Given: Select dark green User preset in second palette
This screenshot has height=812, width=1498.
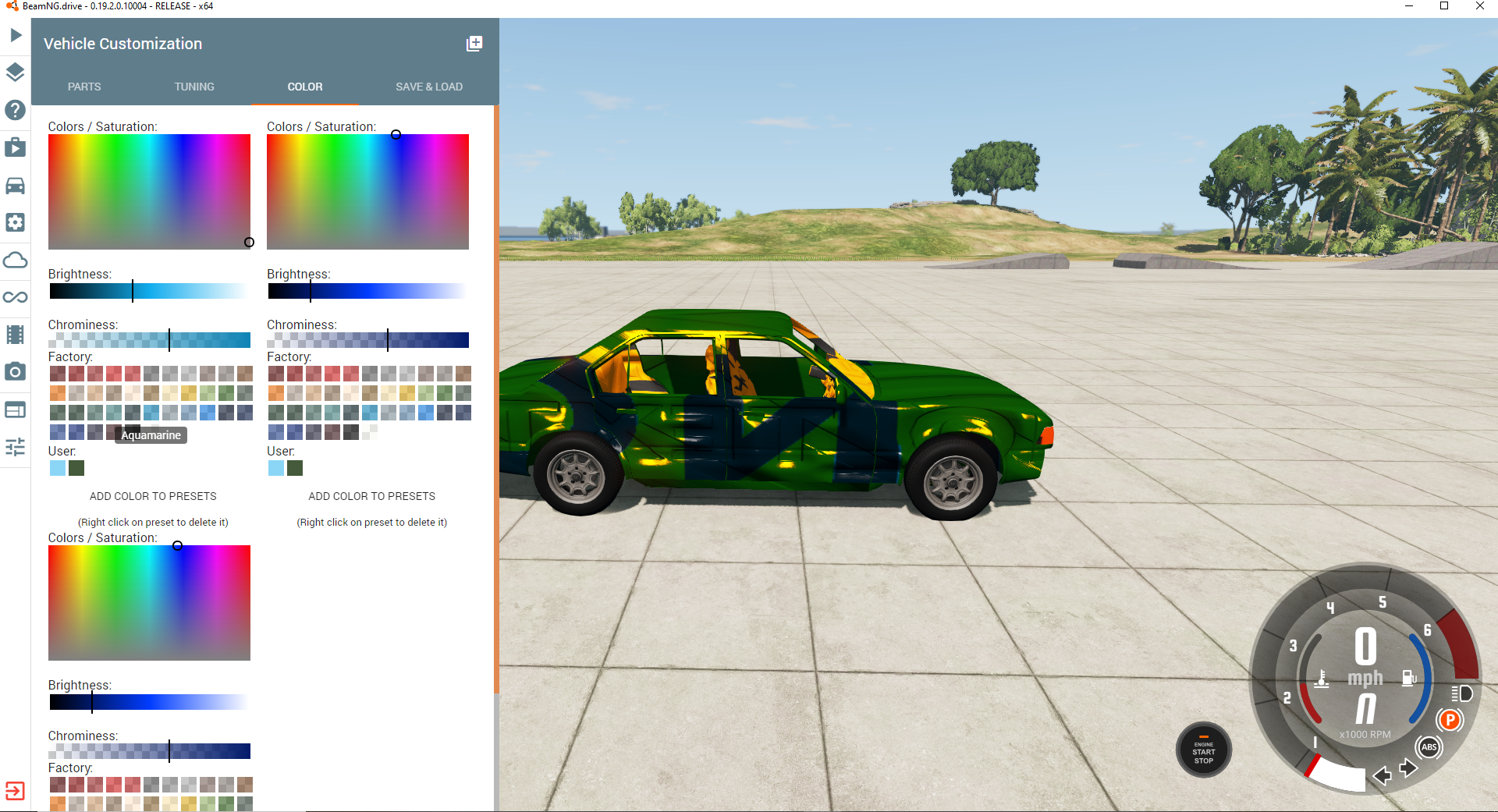Looking at the screenshot, I should (295, 468).
